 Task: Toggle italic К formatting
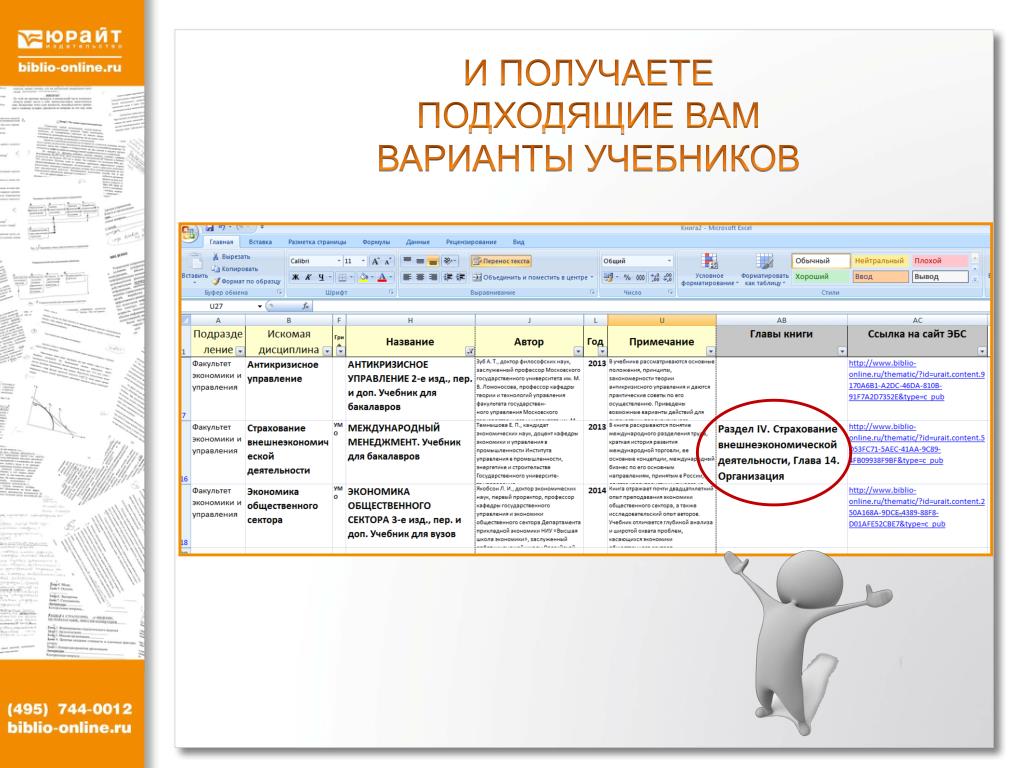[x=308, y=277]
